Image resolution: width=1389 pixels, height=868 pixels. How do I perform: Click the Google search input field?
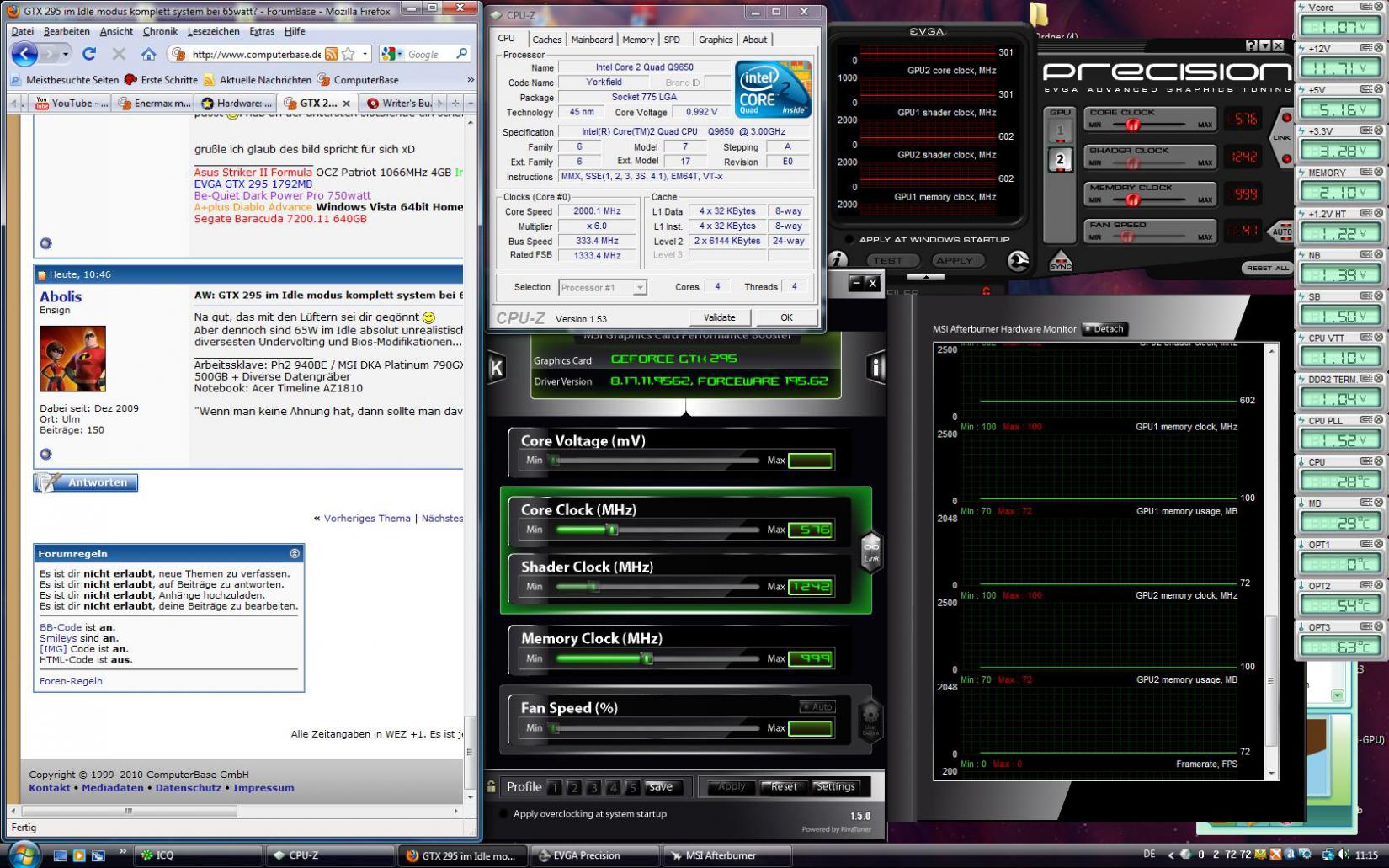[x=429, y=54]
